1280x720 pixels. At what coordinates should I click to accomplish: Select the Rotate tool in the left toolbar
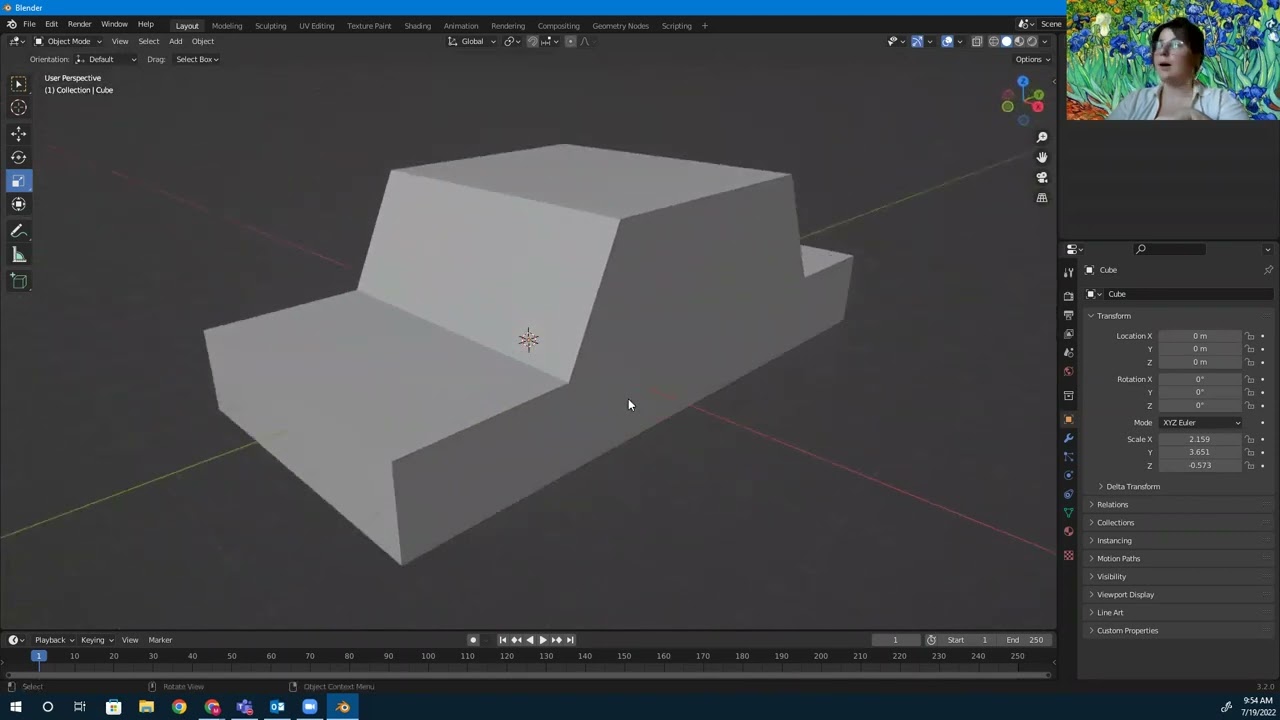(x=18, y=157)
